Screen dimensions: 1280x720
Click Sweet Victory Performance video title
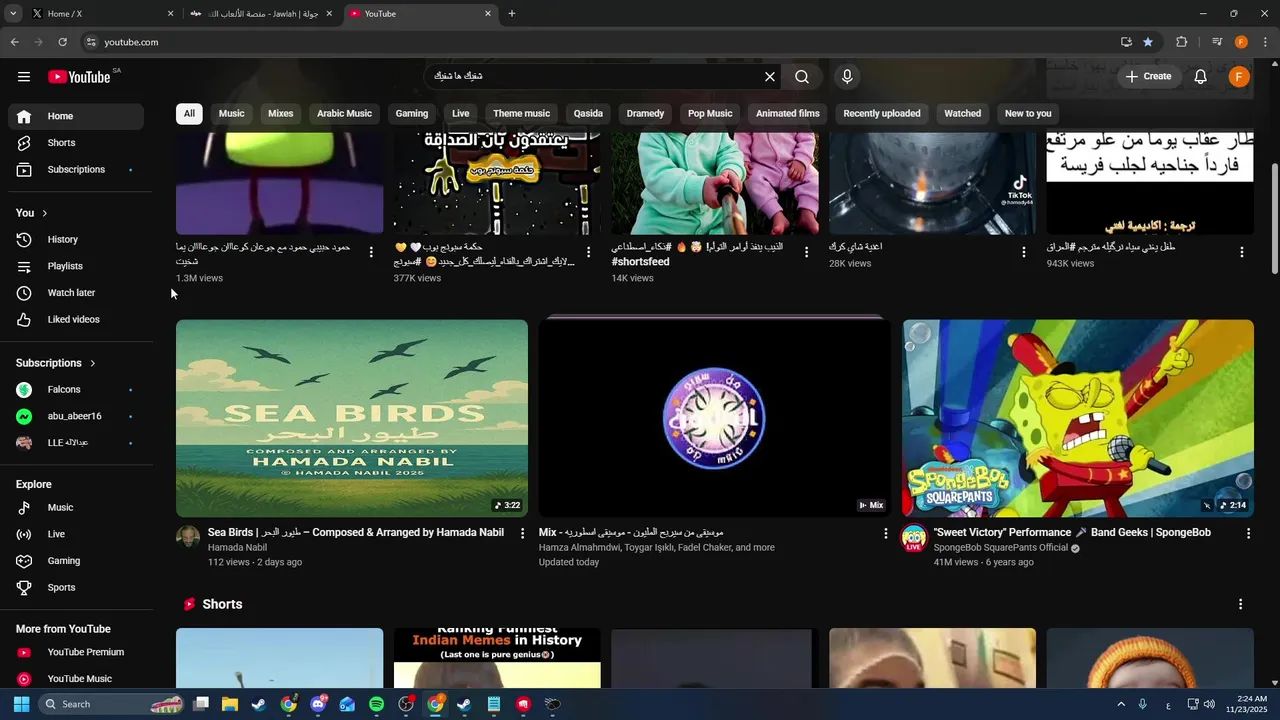[x=1072, y=533]
